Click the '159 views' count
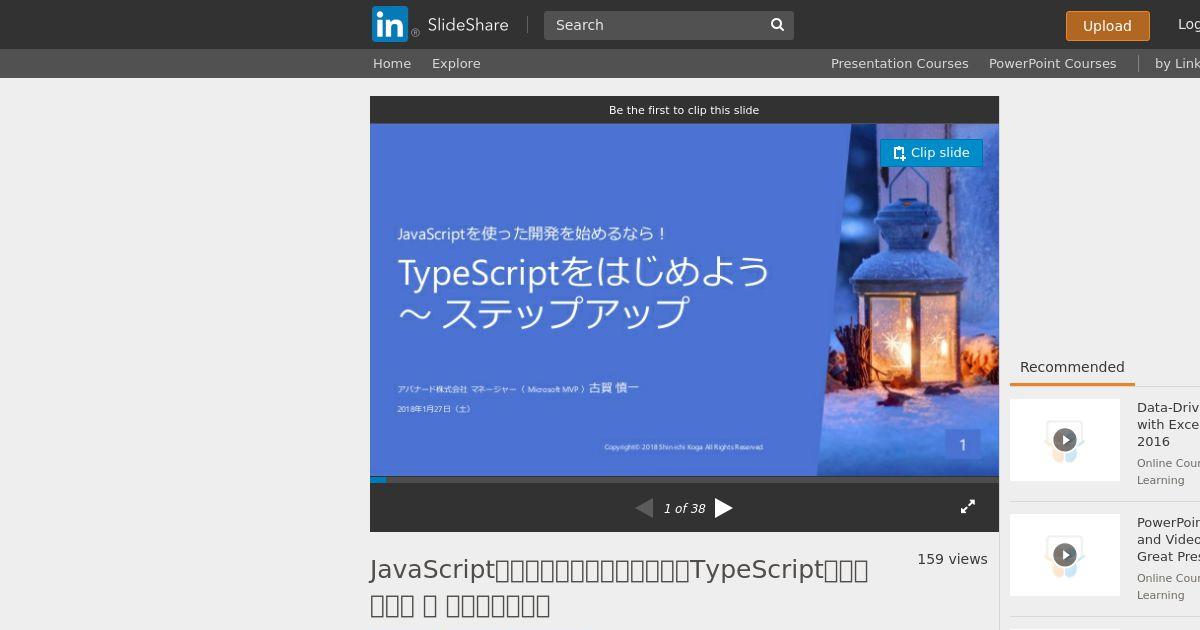 point(952,559)
